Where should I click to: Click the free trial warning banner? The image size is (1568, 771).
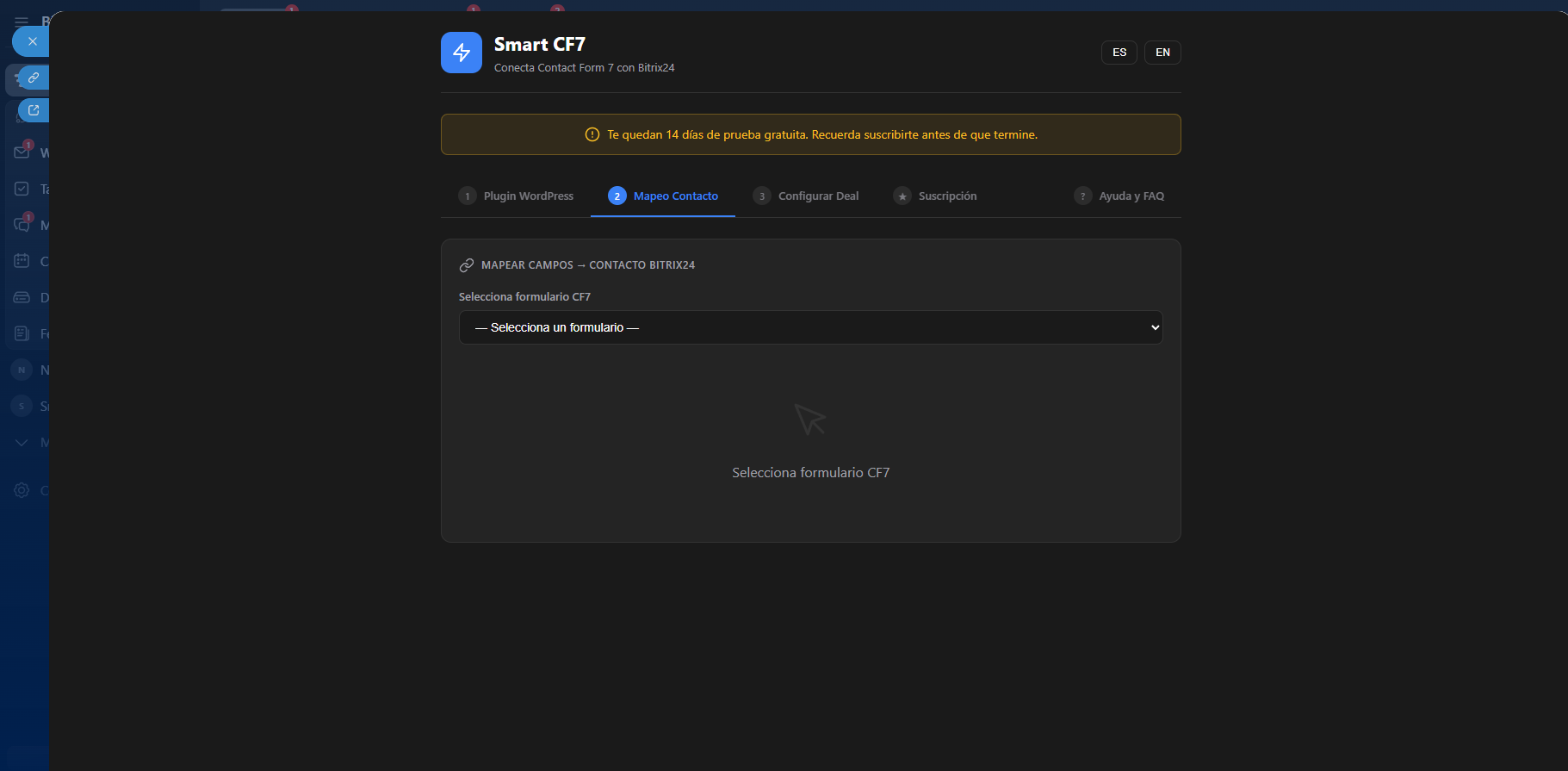(x=810, y=134)
